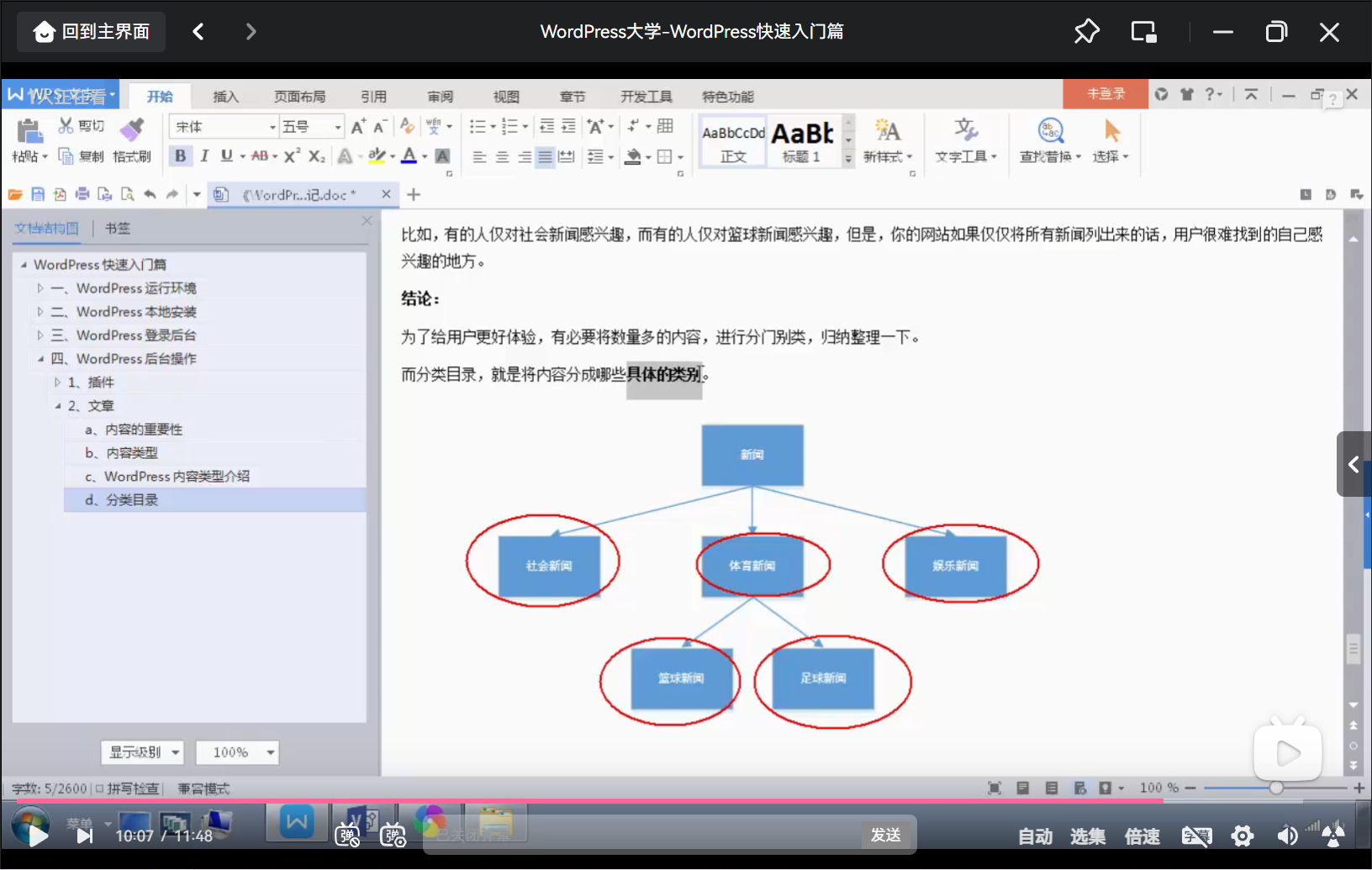The width and height of the screenshot is (1372, 870).
Task: Click the decrease indent icon
Action: point(546,126)
